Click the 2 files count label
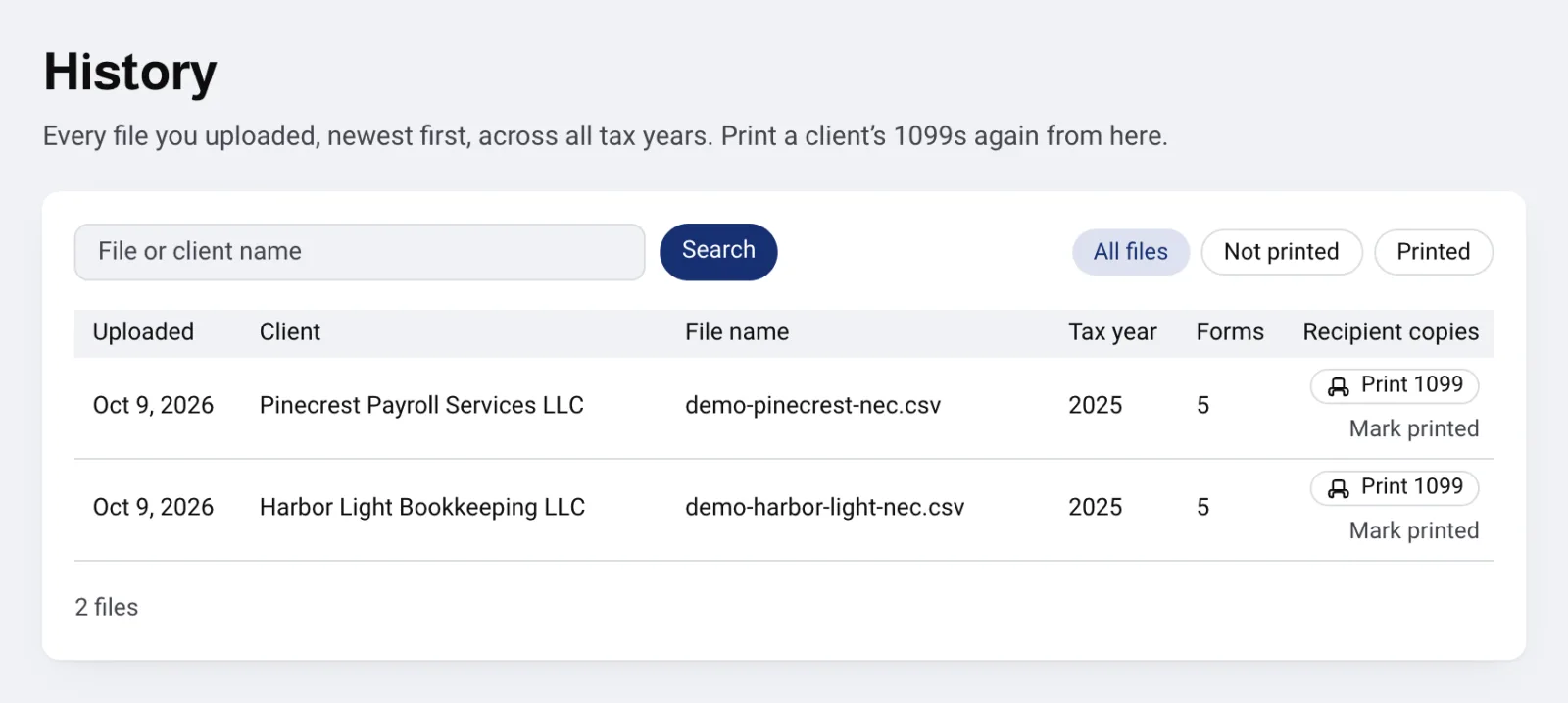Screen dimensions: 1568x703 (x=107, y=607)
